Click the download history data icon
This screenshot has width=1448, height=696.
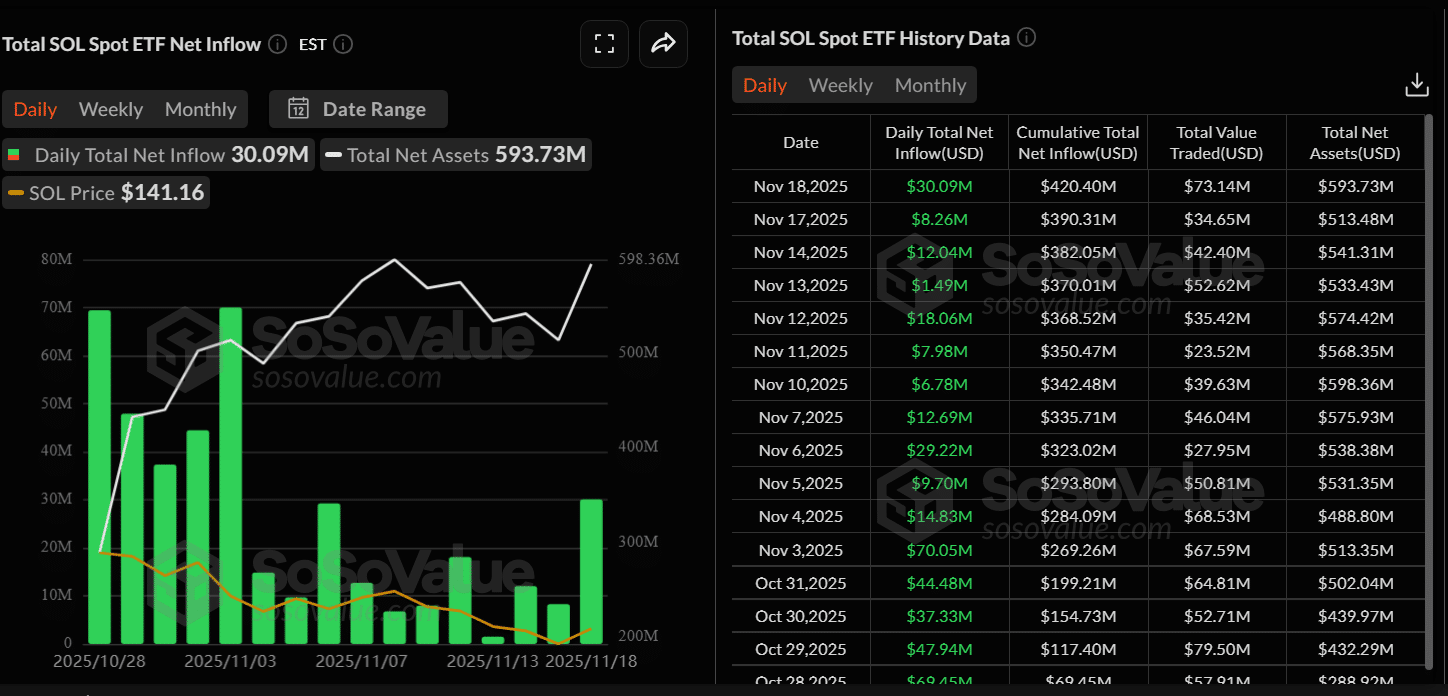[x=1416, y=85]
